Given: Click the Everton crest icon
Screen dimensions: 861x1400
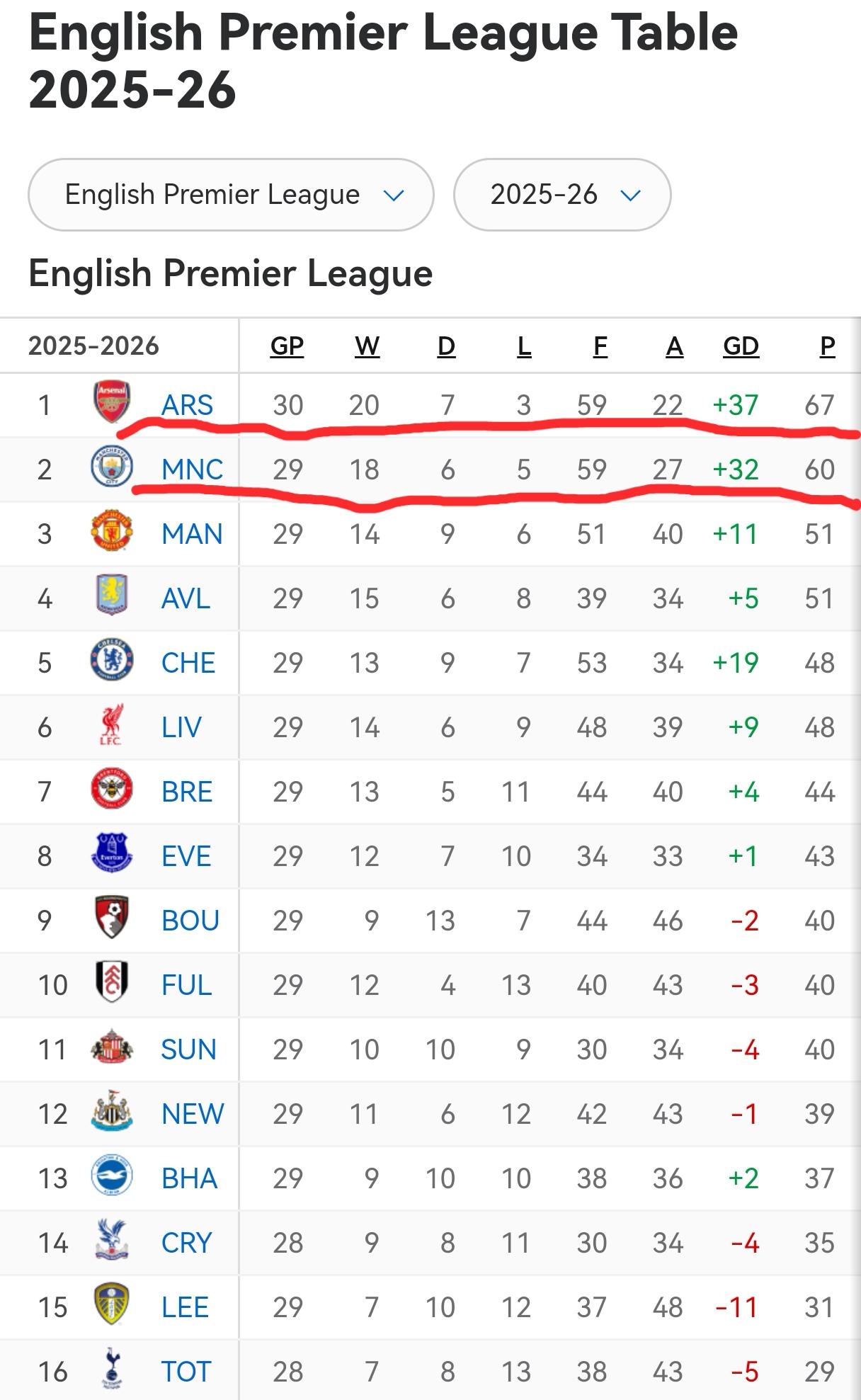Looking at the screenshot, I should 112,853.
